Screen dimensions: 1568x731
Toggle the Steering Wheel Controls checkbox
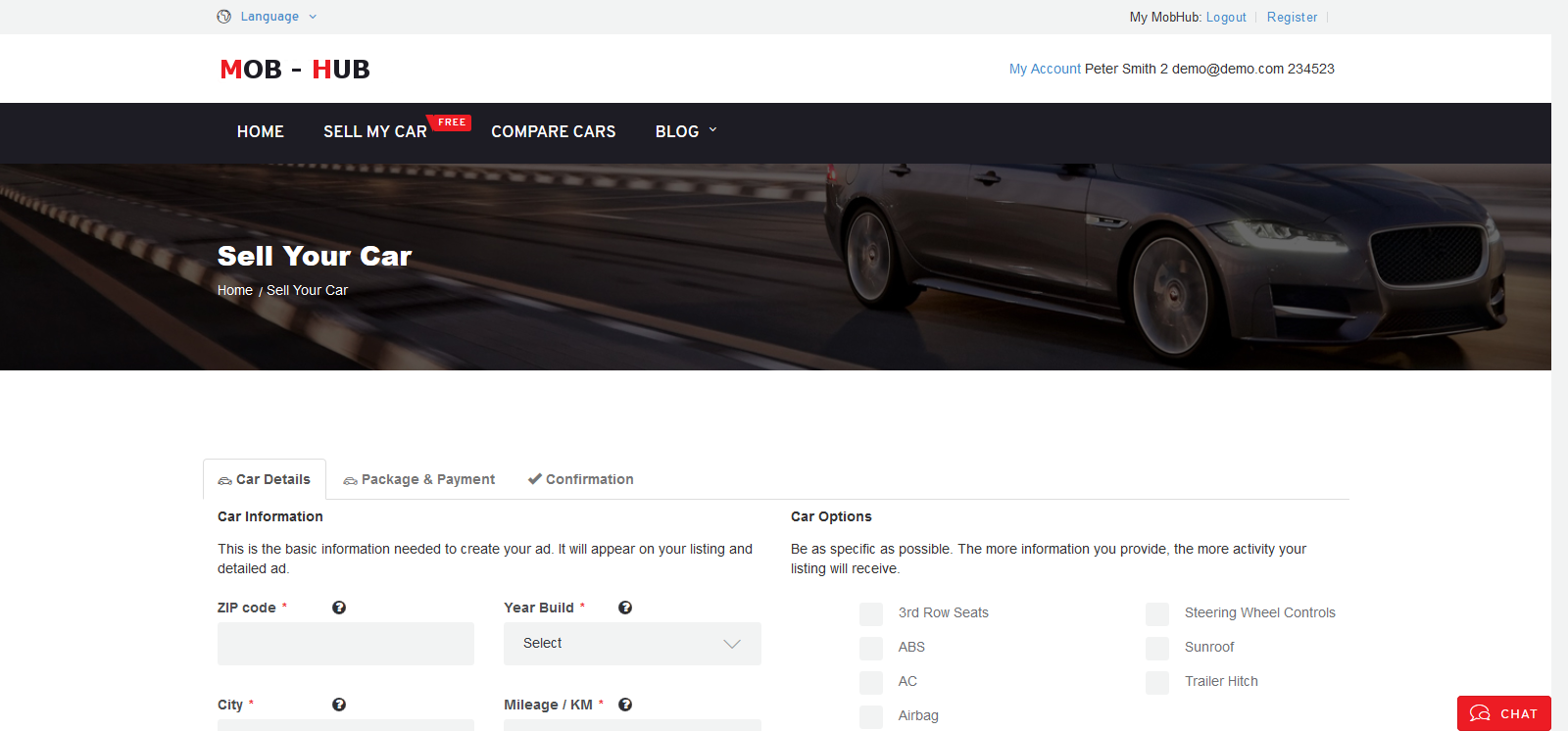(1157, 614)
